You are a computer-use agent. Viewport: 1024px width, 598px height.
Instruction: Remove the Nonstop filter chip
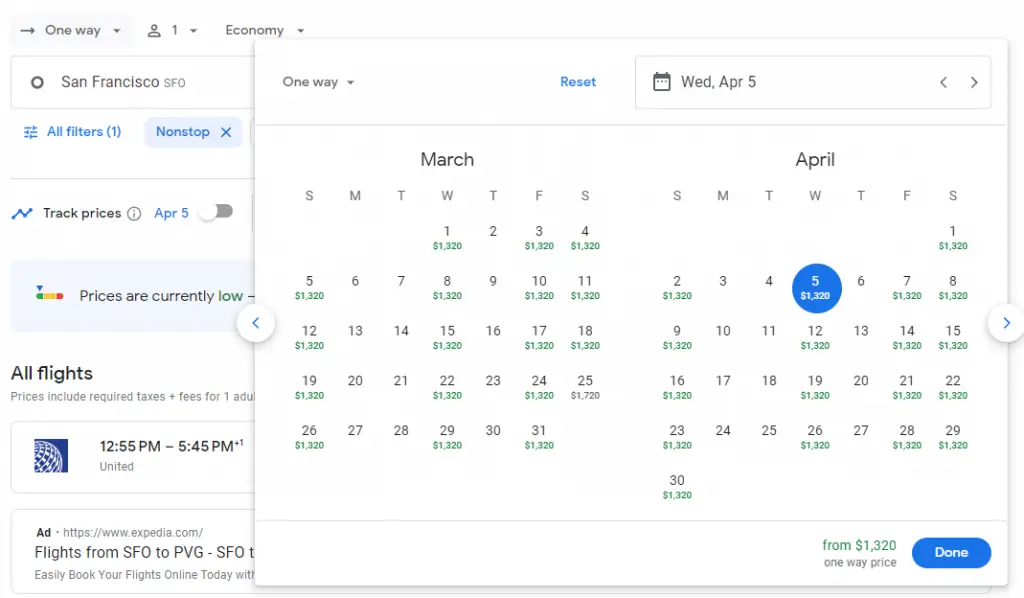click(226, 132)
